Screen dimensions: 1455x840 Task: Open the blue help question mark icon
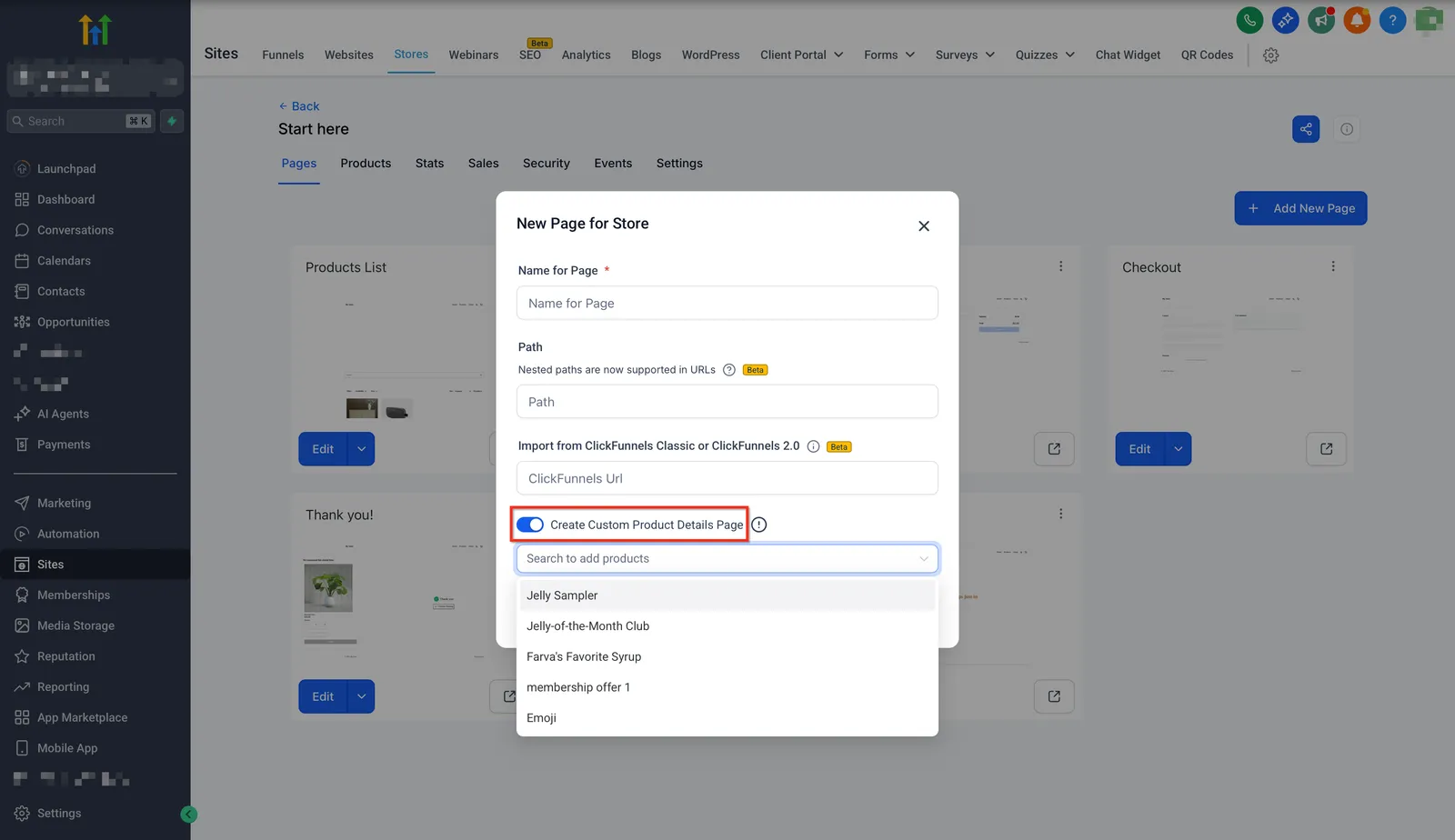coord(1392,20)
